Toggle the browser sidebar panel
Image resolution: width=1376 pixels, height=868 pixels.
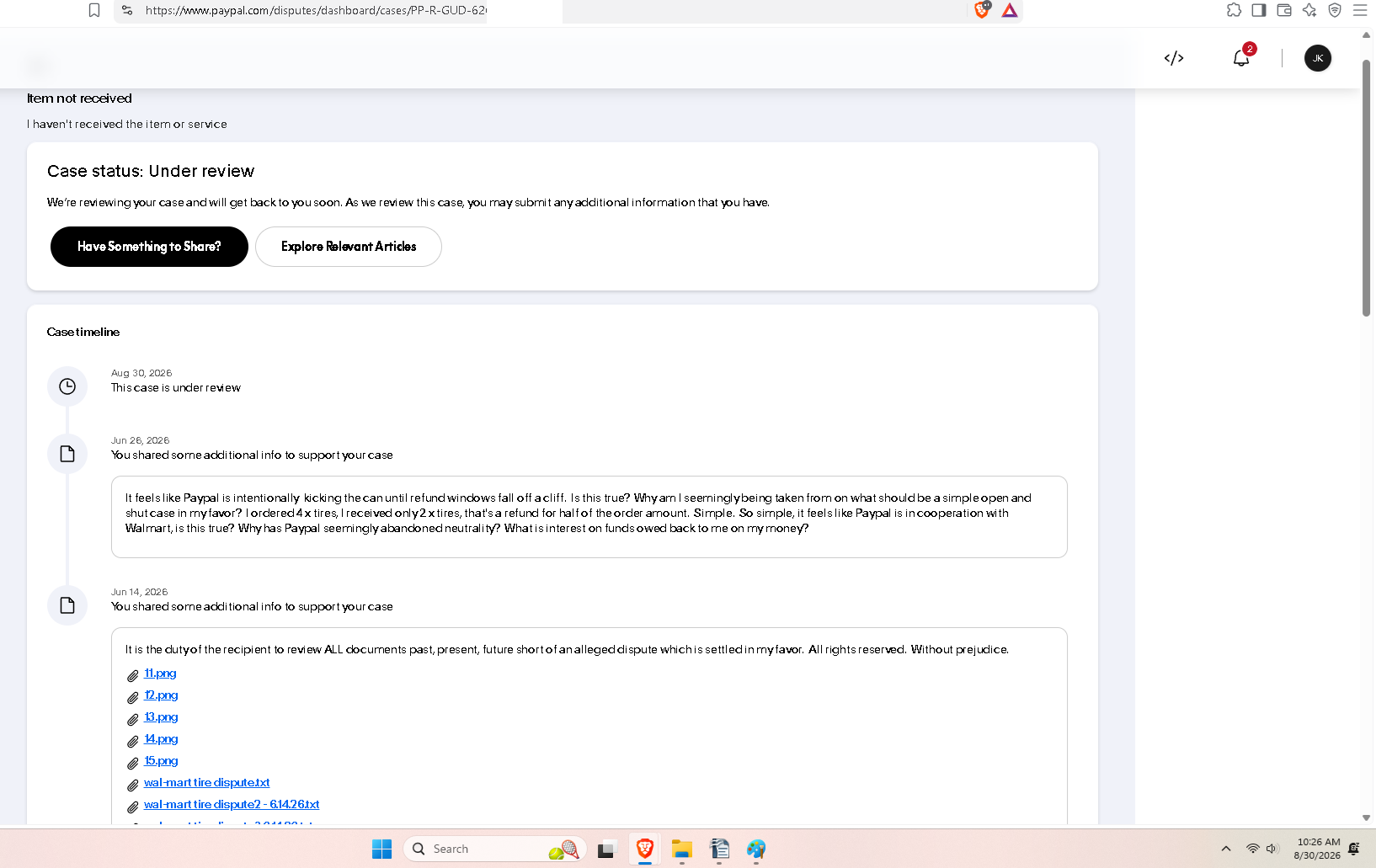click(1259, 10)
